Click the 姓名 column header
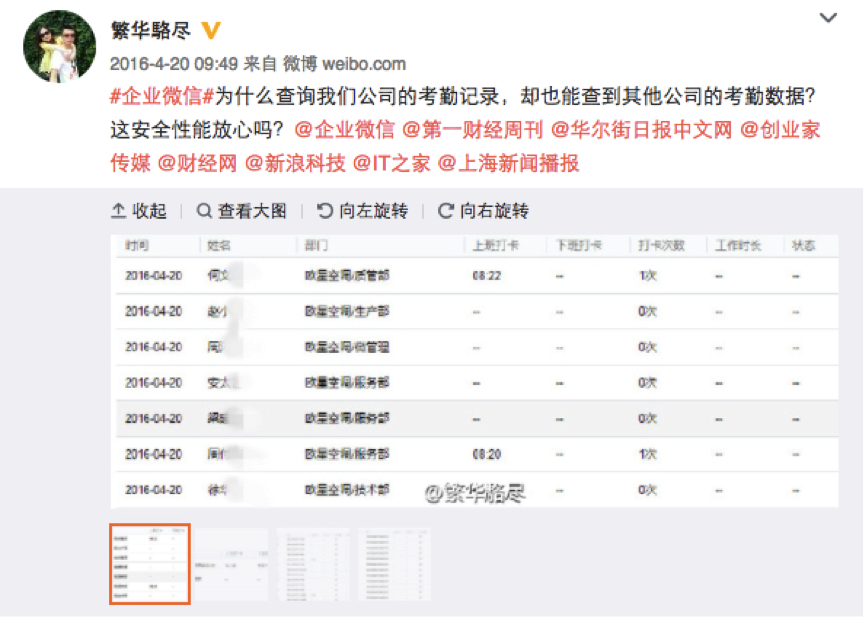Viewport: 864px width, 617px height. coord(219,246)
